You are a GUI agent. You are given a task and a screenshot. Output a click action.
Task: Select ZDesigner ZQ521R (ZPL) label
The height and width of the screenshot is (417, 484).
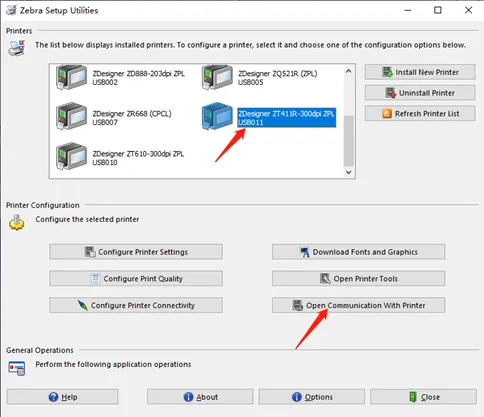[x=277, y=78]
